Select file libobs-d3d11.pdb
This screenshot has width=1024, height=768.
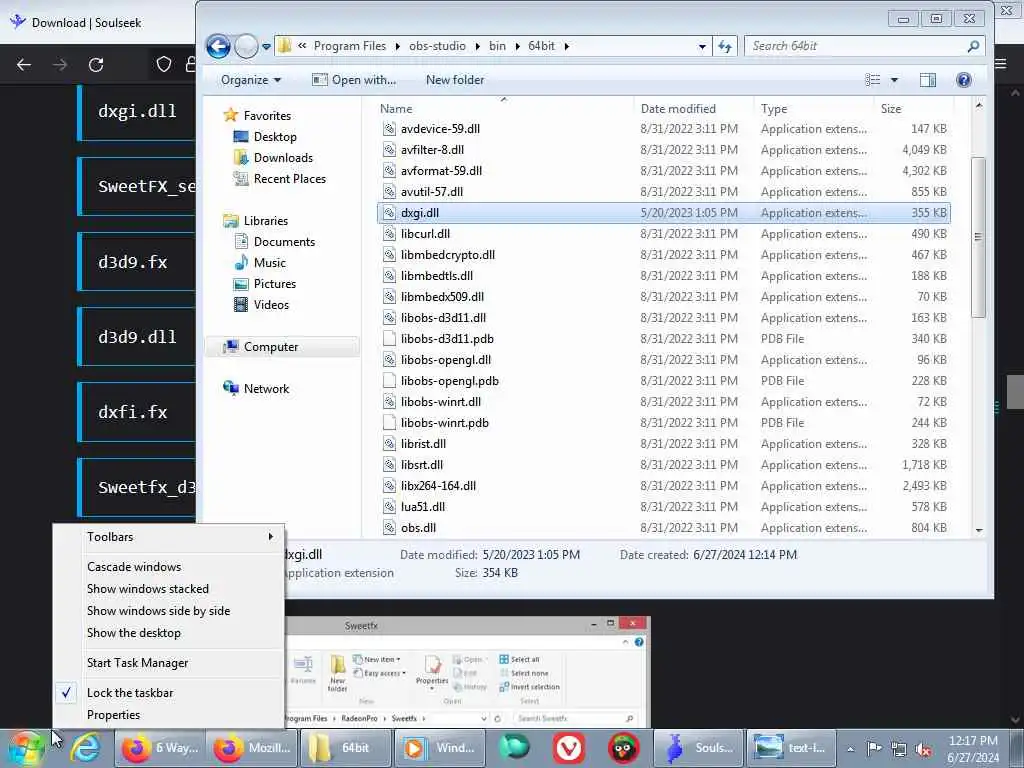point(664,339)
